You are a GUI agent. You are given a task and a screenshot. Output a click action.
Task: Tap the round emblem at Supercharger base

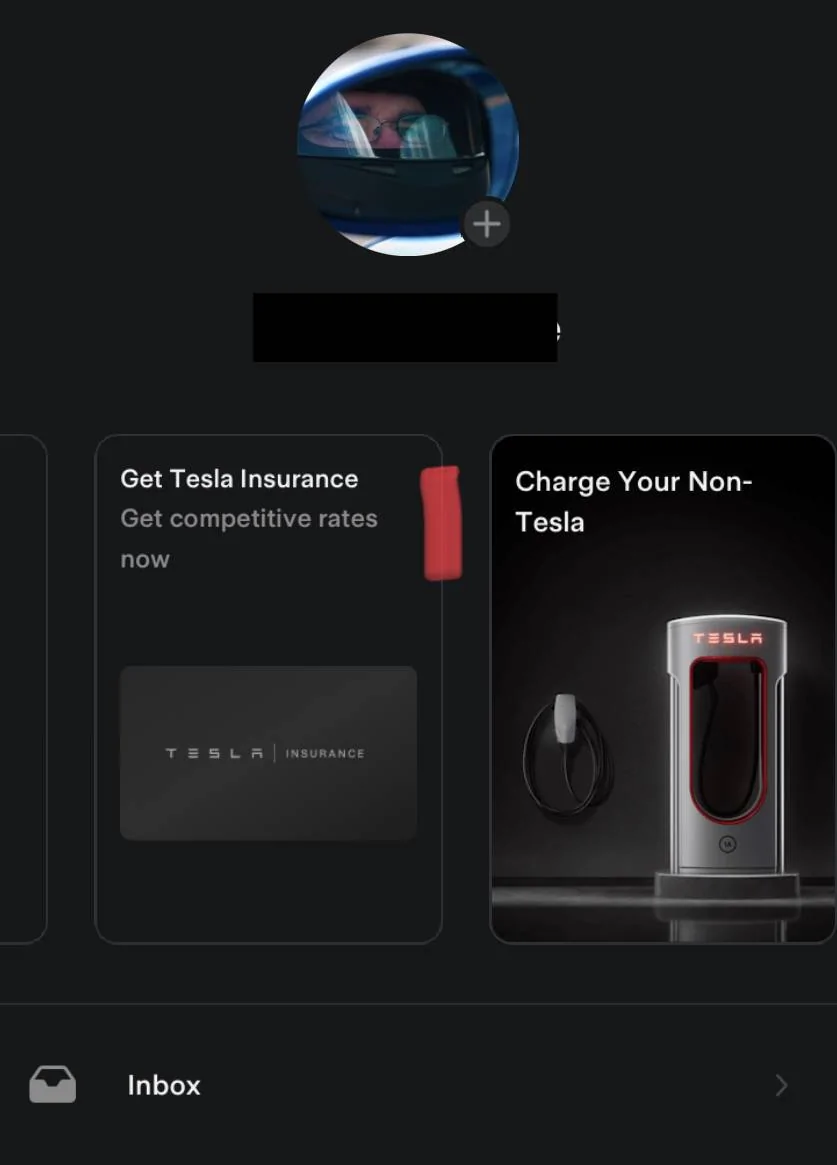[x=728, y=844]
